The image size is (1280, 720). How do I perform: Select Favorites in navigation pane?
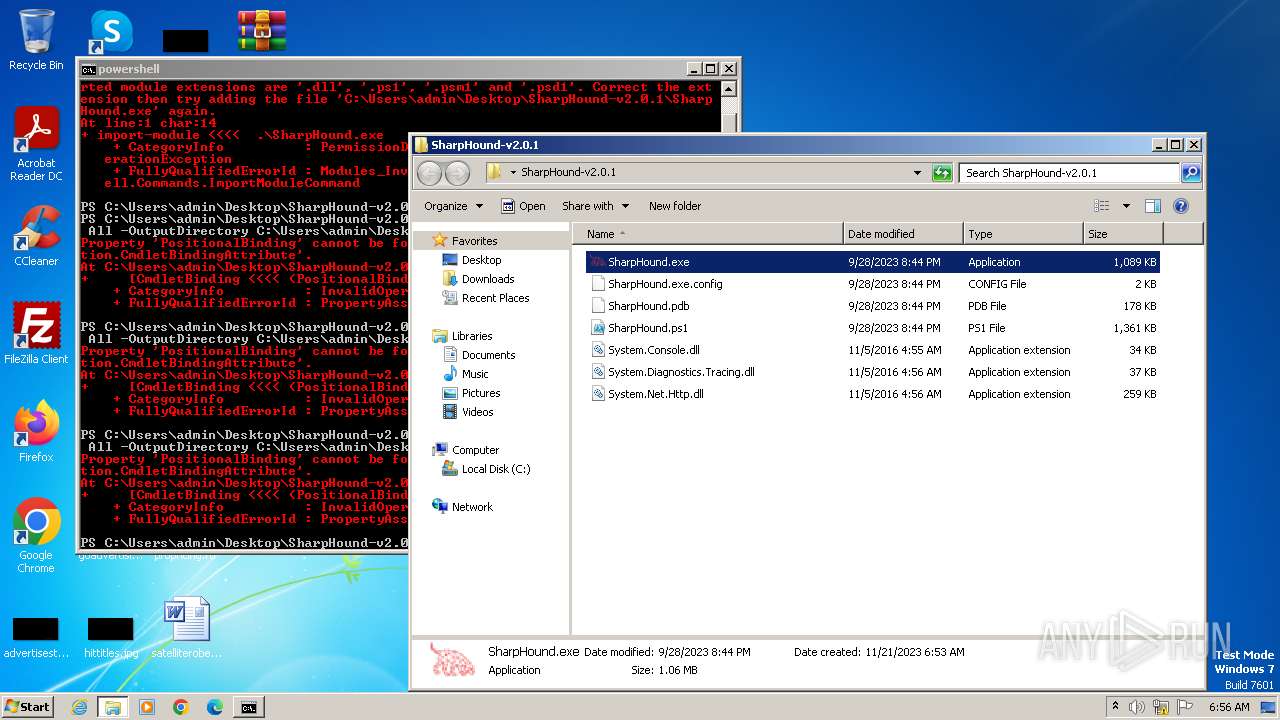[474, 241]
